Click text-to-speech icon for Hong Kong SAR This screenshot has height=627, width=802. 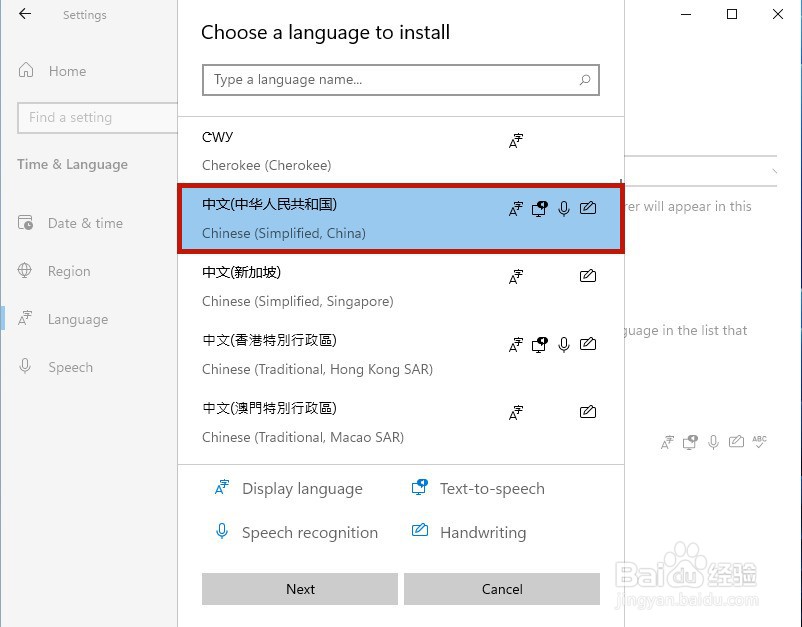pyautogui.click(x=540, y=345)
